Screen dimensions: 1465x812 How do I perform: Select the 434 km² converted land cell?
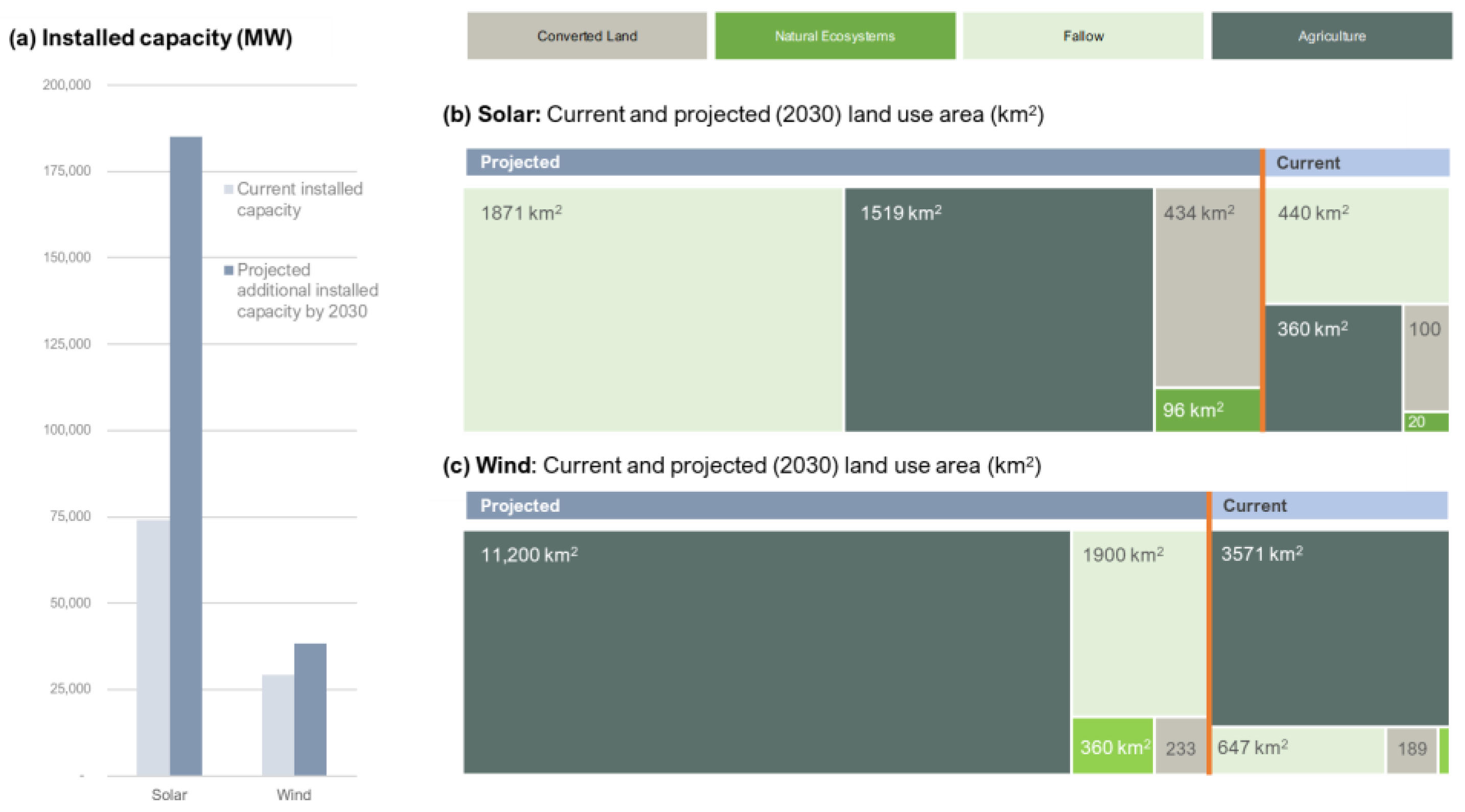[x=1208, y=288]
